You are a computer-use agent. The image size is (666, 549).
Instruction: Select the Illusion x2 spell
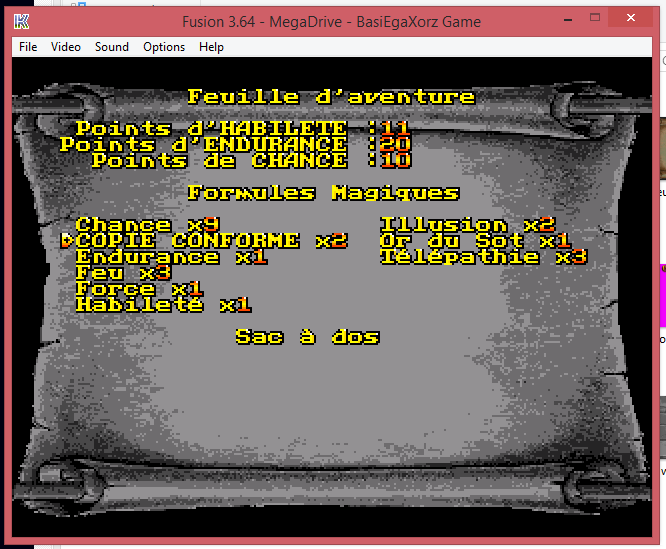[x=468, y=225]
